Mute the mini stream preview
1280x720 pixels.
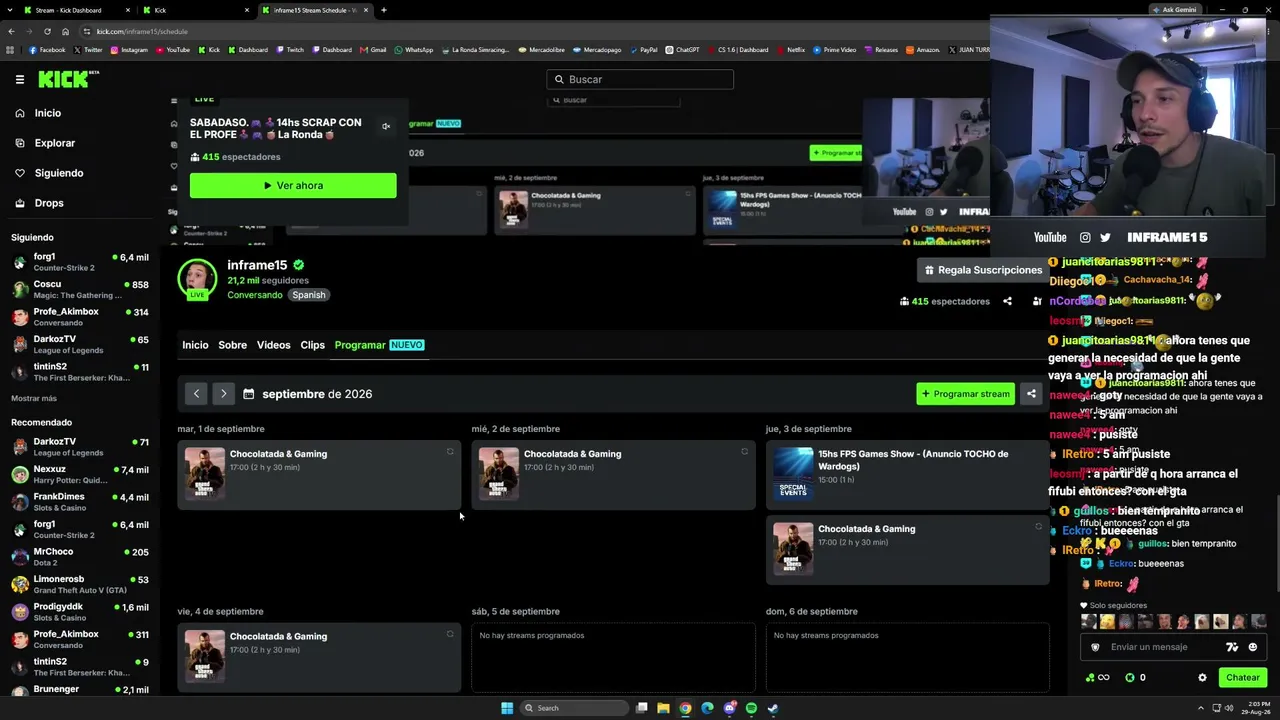tap(386, 126)
